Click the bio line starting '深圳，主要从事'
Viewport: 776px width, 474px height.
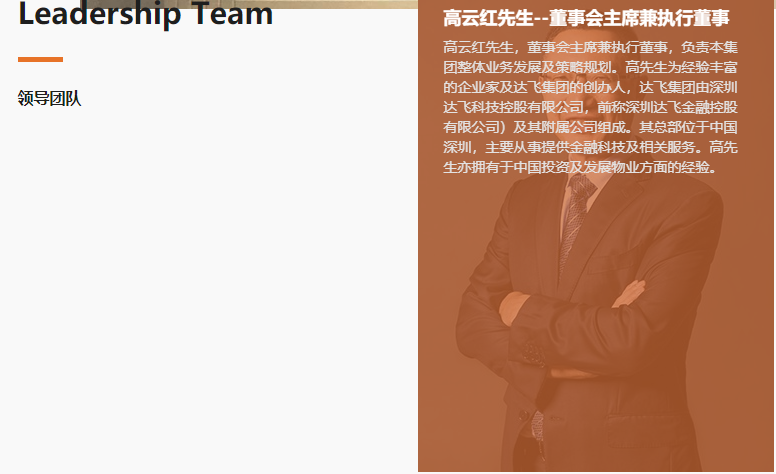click(590, 147)
